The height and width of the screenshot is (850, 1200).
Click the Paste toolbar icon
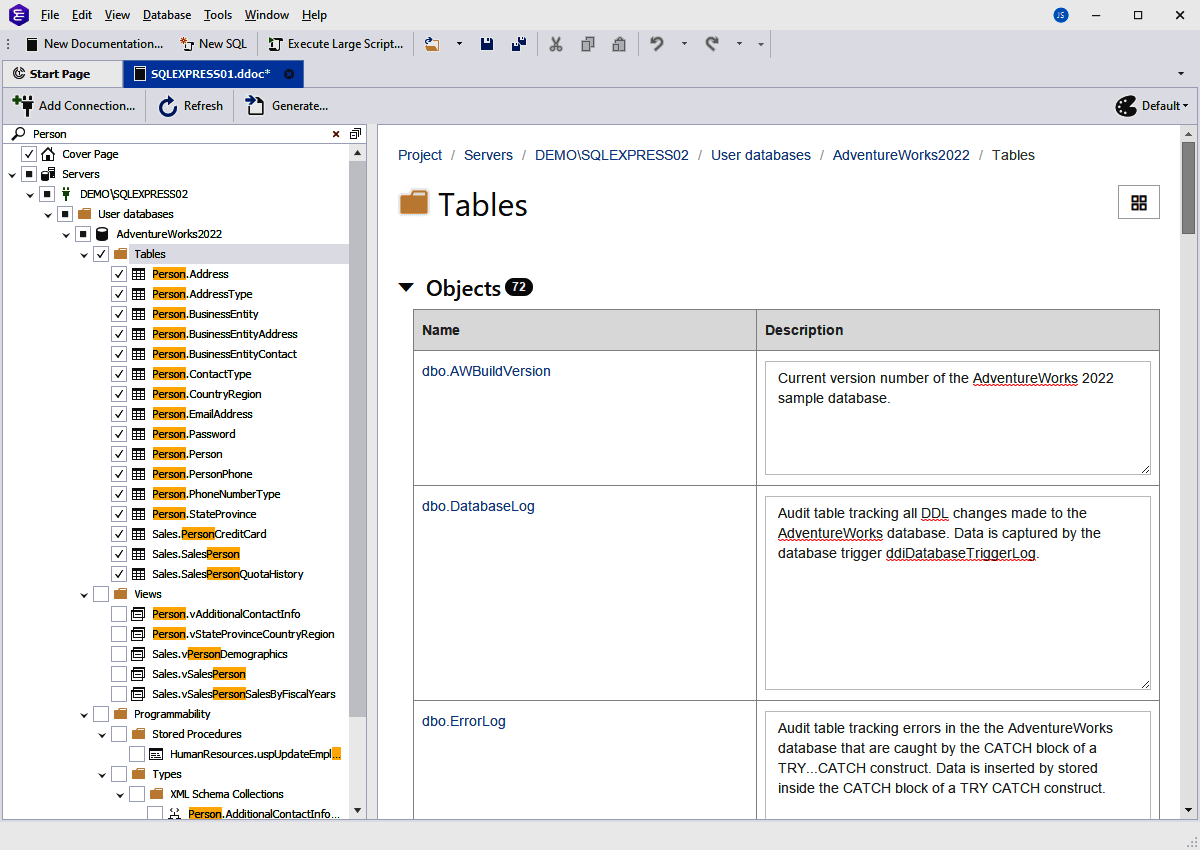click(x=619, y=43)
